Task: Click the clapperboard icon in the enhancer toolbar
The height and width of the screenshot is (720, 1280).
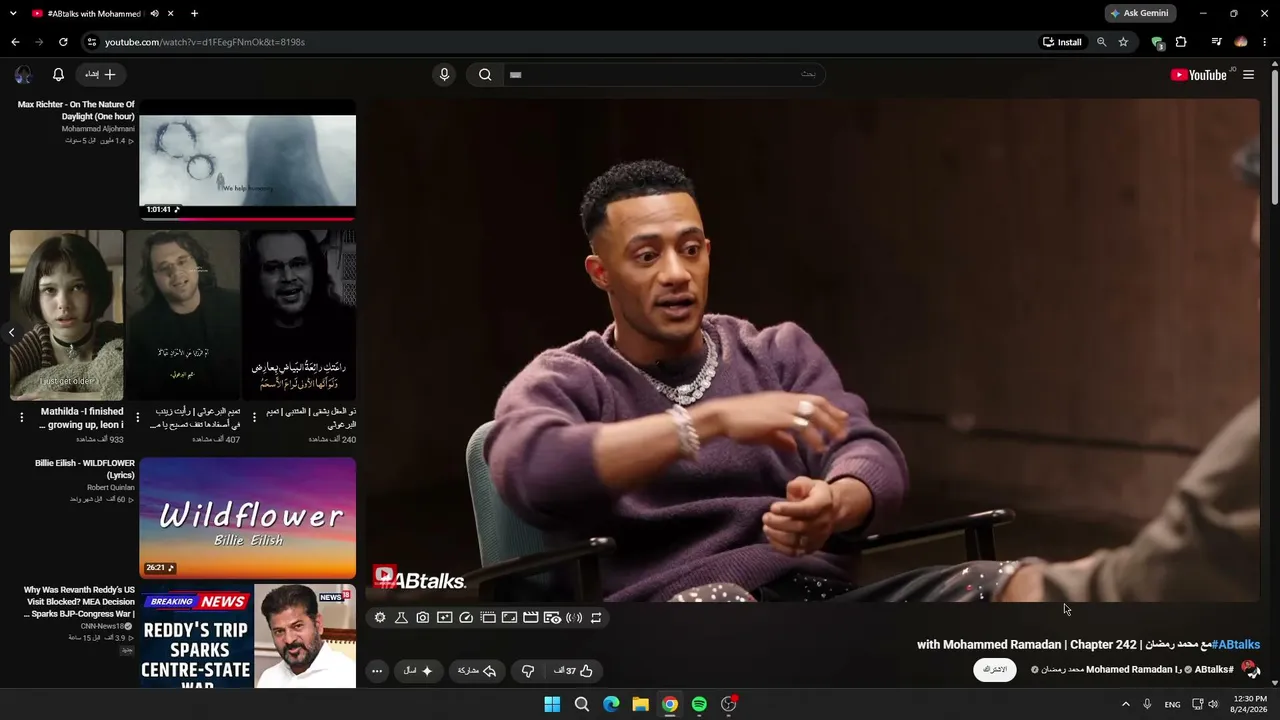Action: [531, 618]
